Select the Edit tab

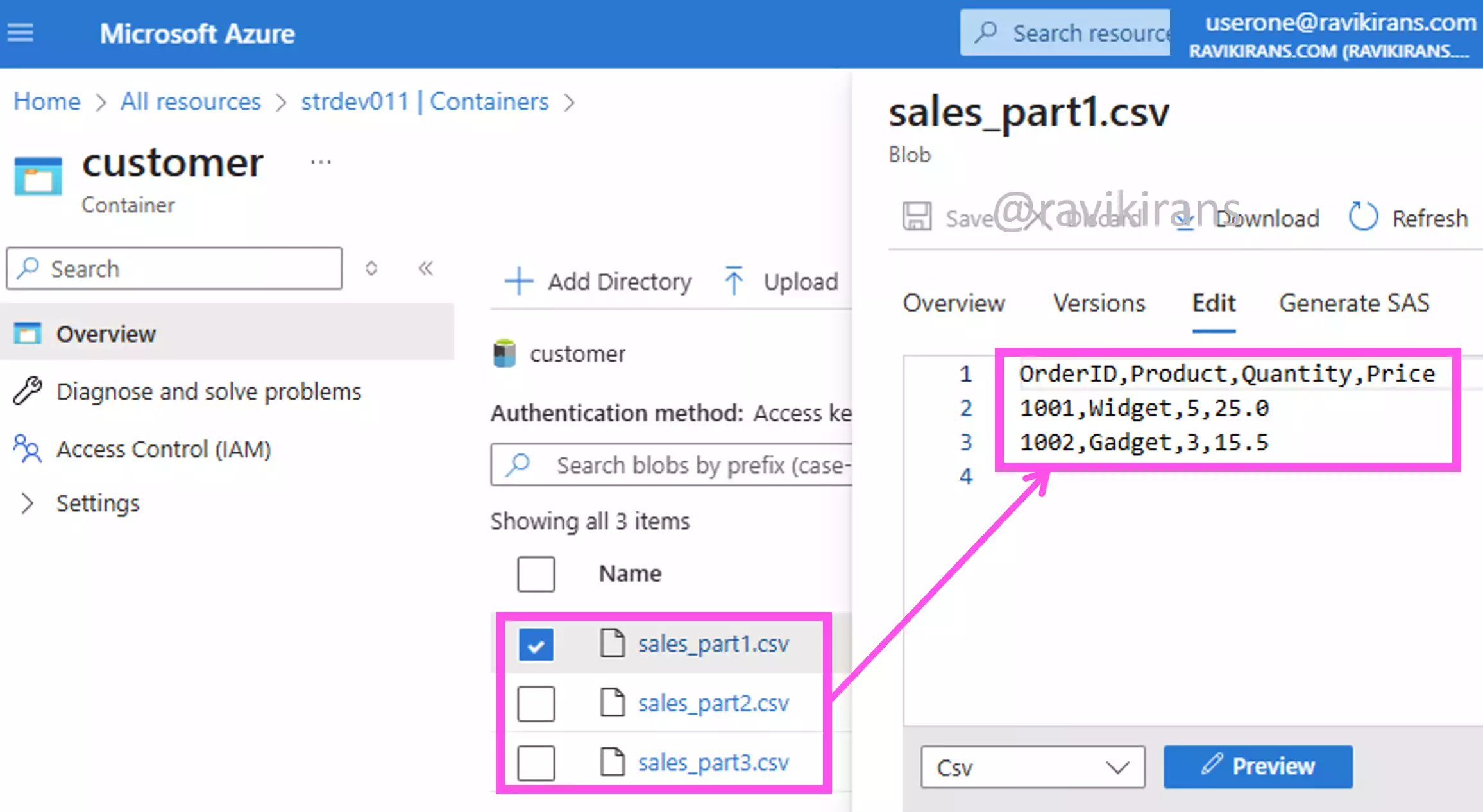[1214, 303]
